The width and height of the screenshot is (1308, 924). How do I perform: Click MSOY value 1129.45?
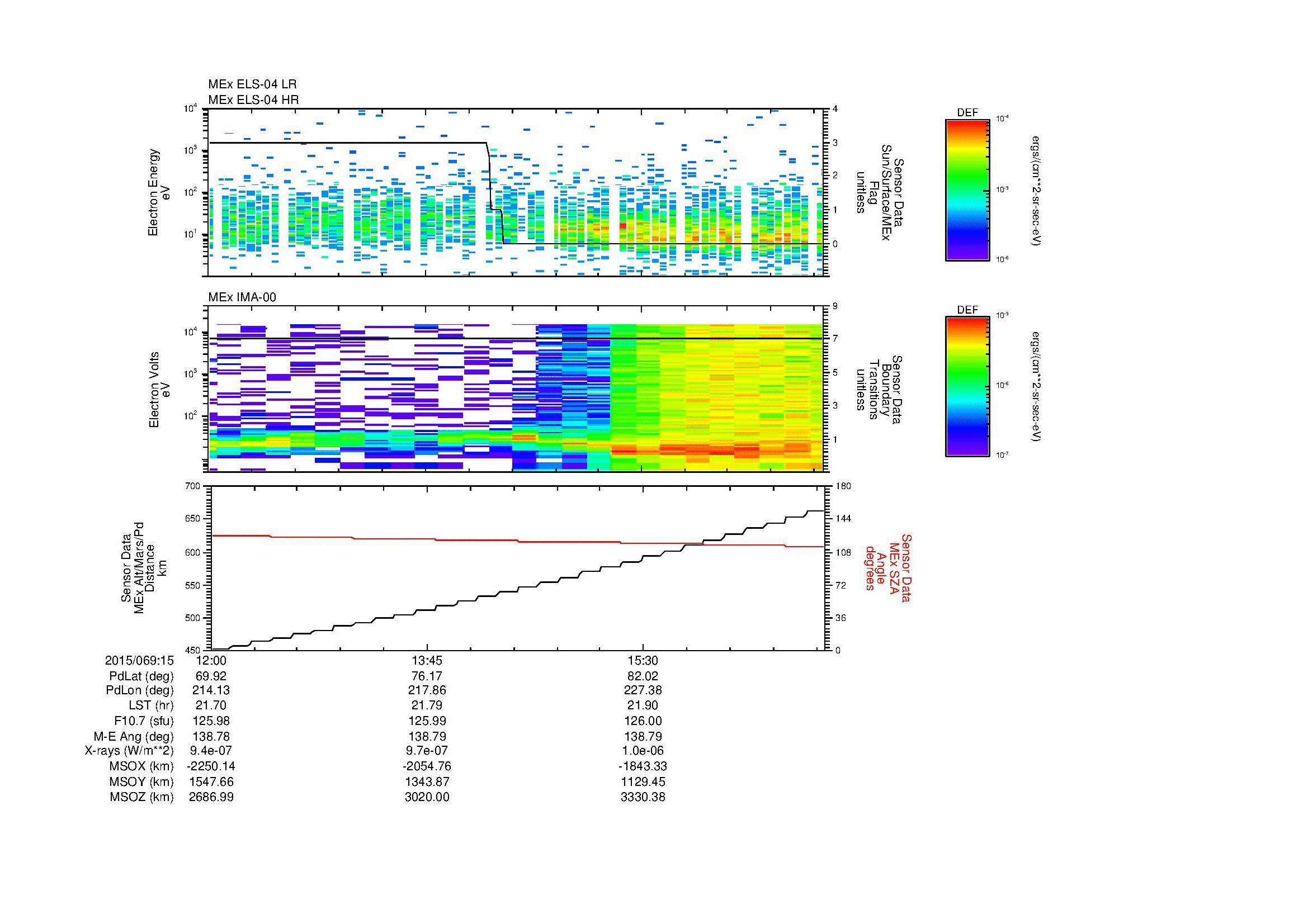(x=643, y=781)
